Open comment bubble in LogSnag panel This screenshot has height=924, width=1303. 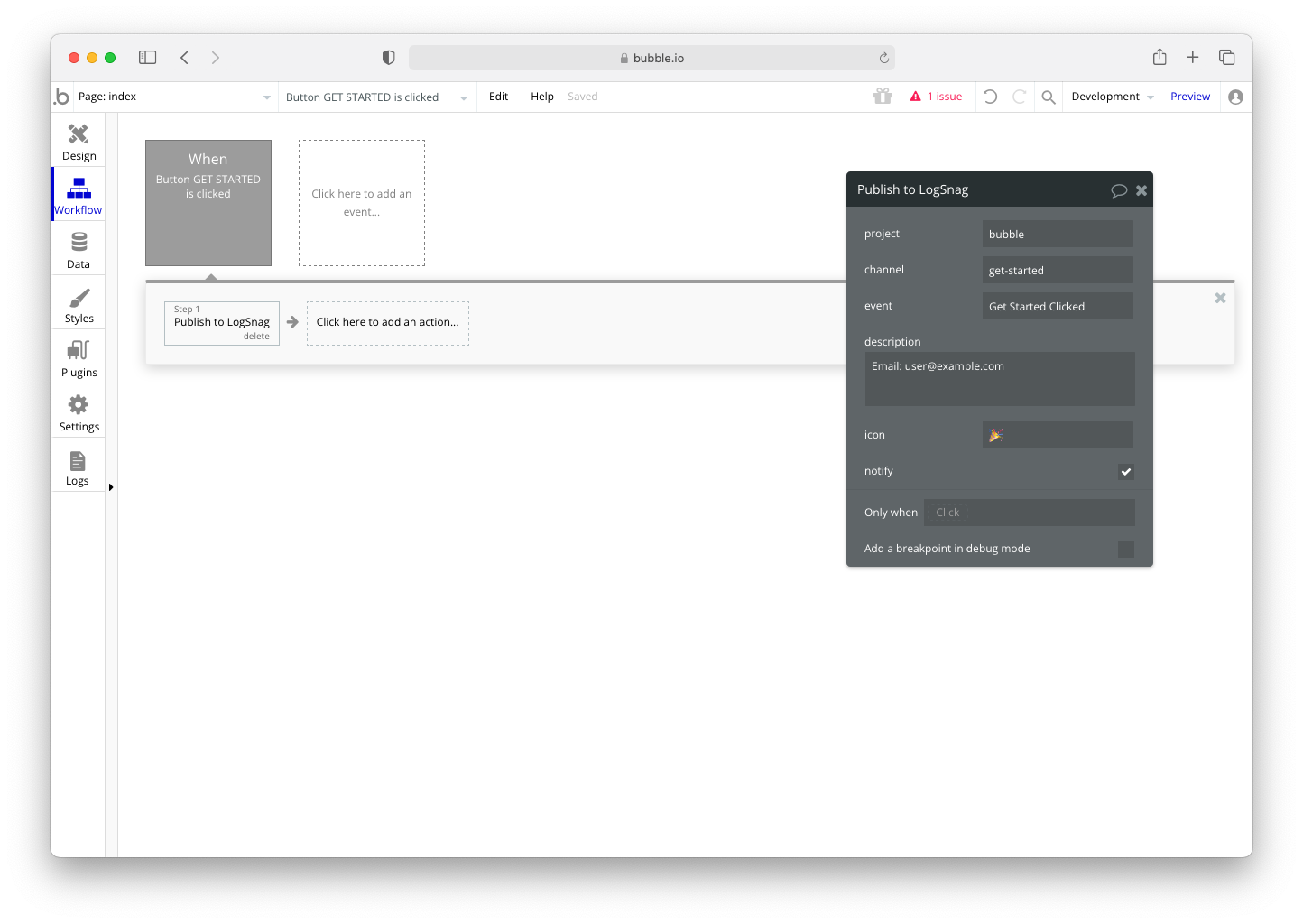(1119, 190)
